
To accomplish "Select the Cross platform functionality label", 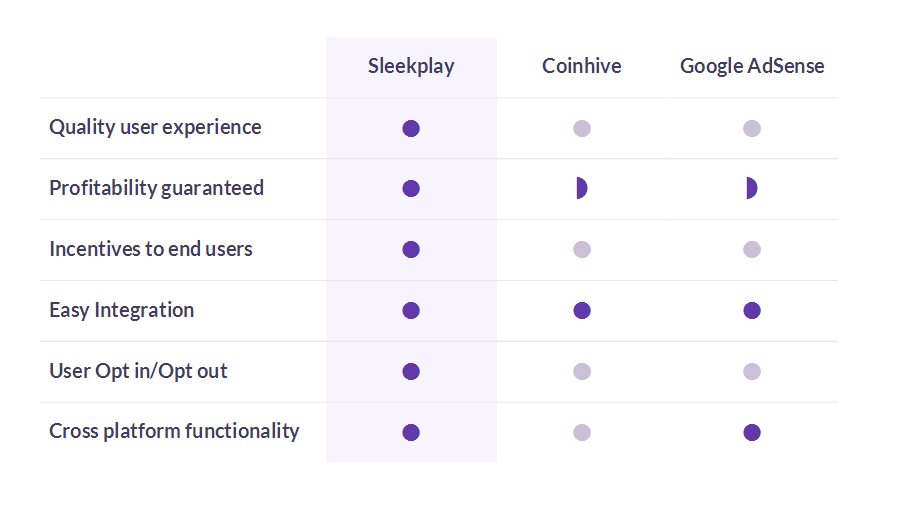I will 174,431.
